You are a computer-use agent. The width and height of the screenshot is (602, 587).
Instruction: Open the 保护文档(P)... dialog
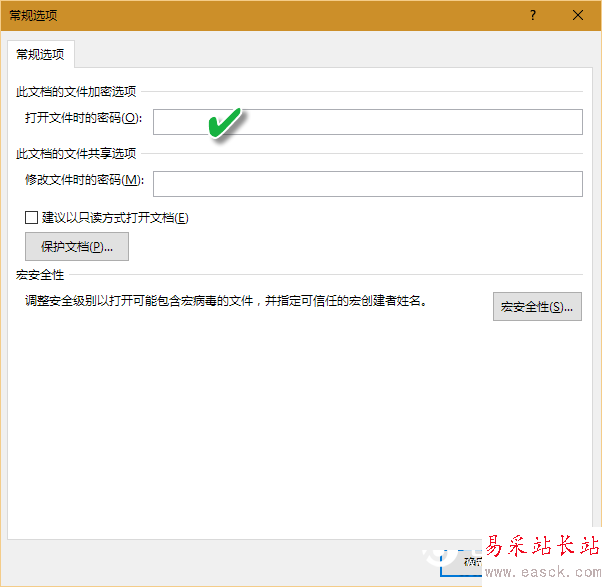click(x=77, y=246)
